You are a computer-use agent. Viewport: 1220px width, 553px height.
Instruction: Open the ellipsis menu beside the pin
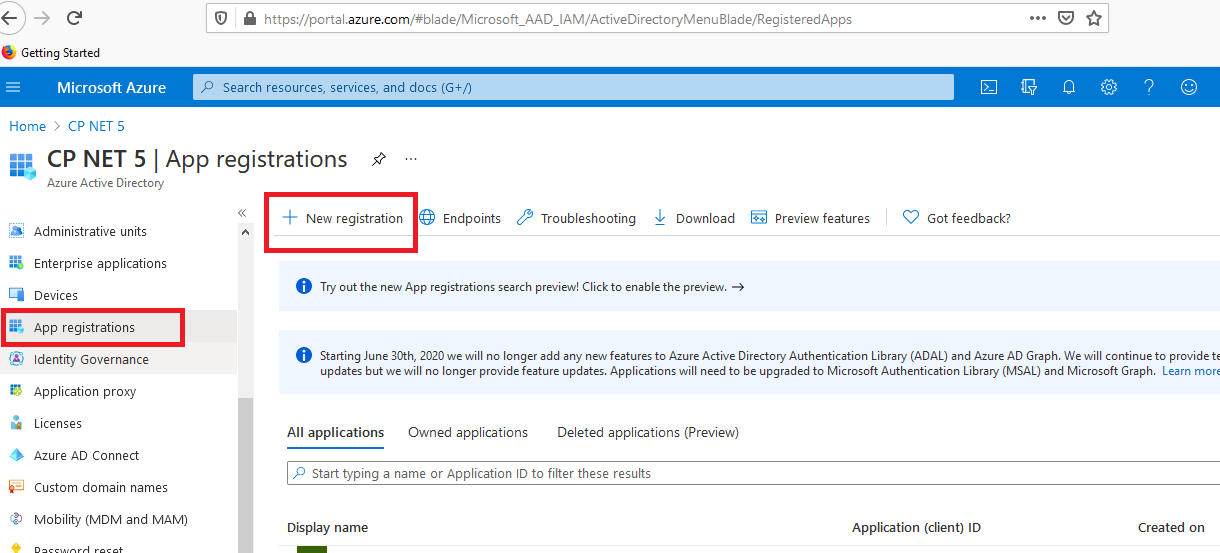click(411, 159)
